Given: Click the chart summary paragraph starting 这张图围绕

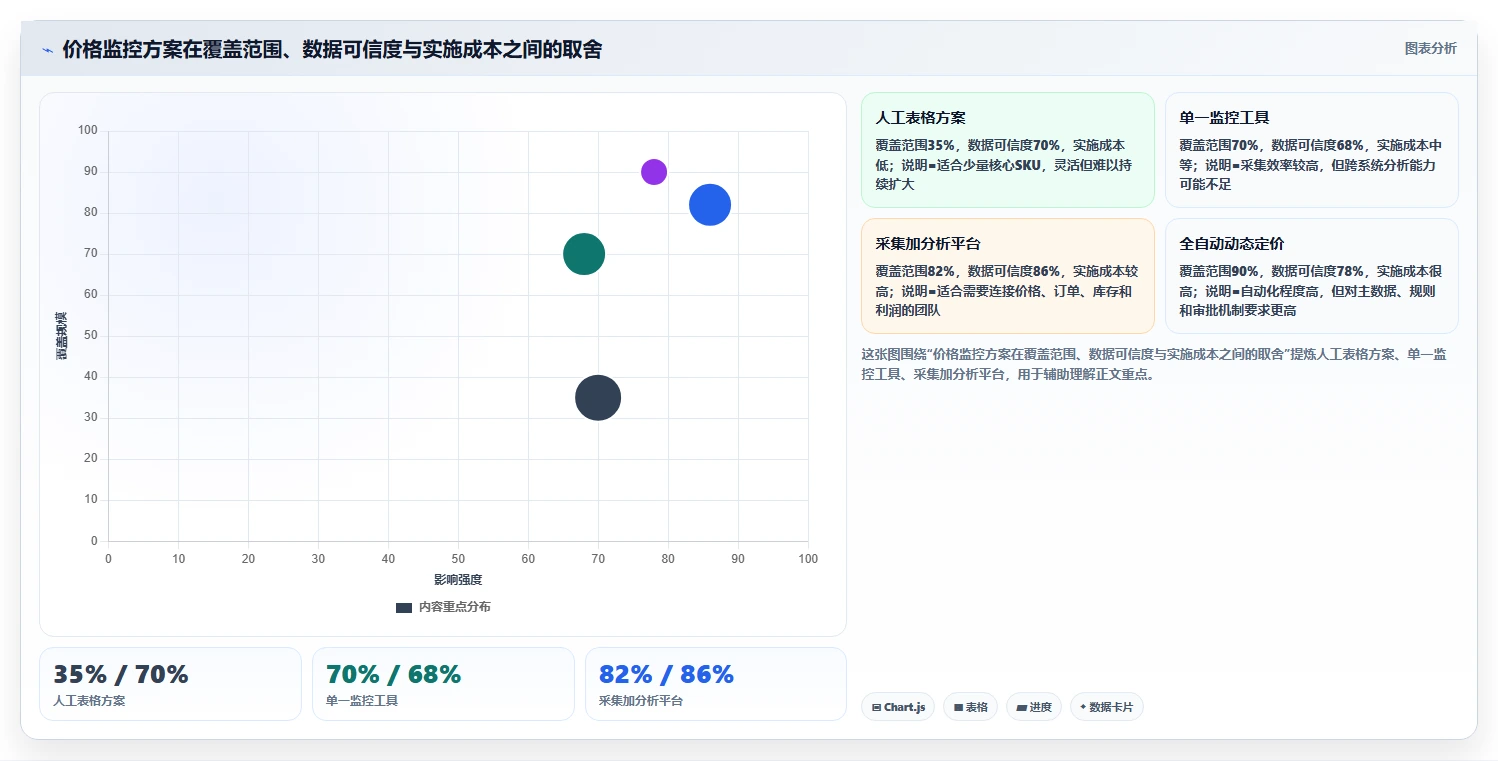Looking at the screenshot, I should point(1154,364).
